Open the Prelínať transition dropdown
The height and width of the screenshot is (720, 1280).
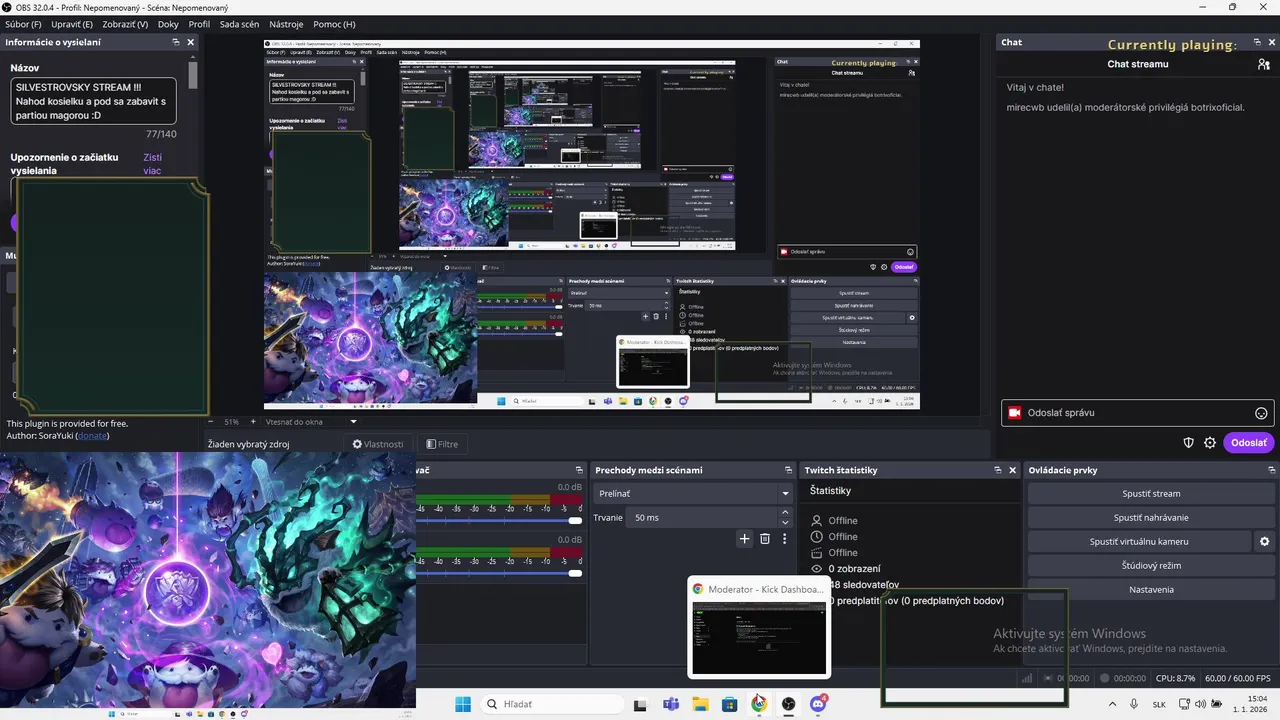pos(693,493)
